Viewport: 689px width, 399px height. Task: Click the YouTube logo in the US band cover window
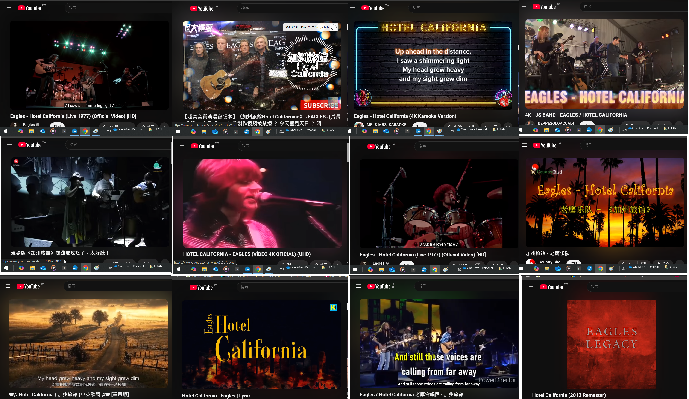point(545,6)
